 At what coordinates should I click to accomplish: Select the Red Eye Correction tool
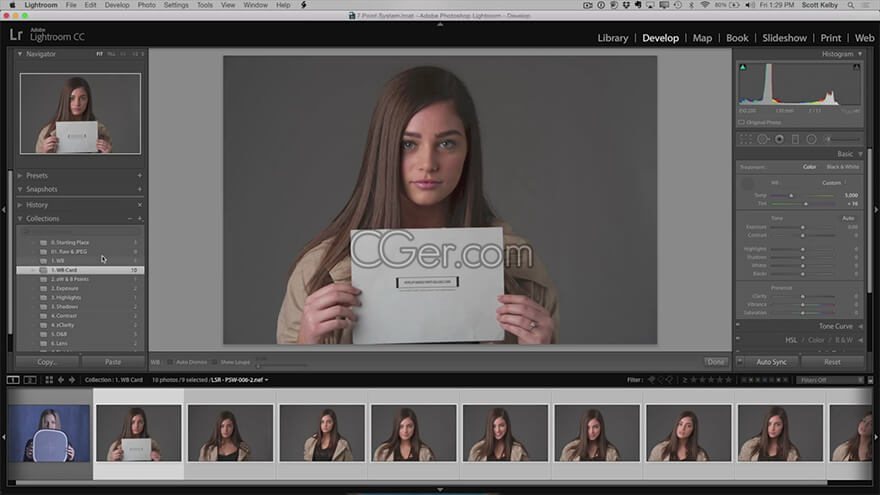780,139
